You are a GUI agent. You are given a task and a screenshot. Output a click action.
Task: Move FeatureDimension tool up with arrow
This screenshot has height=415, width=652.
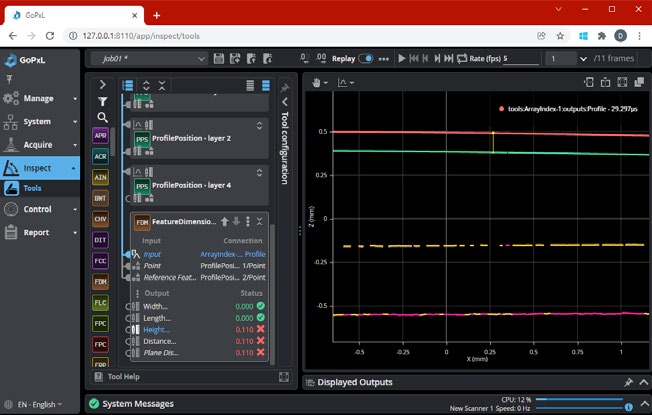[225, 222]
